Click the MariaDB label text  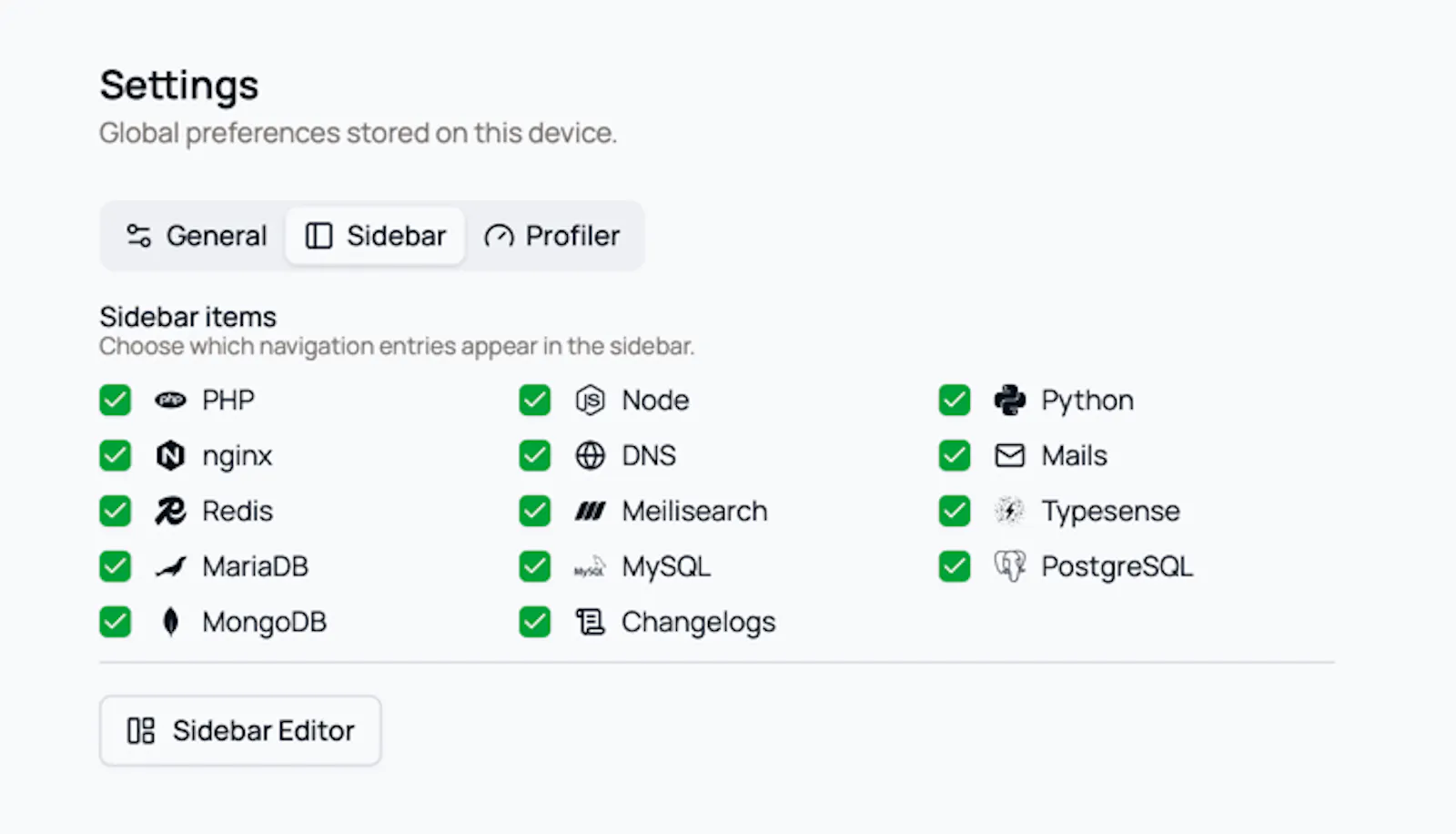[256, 566]
